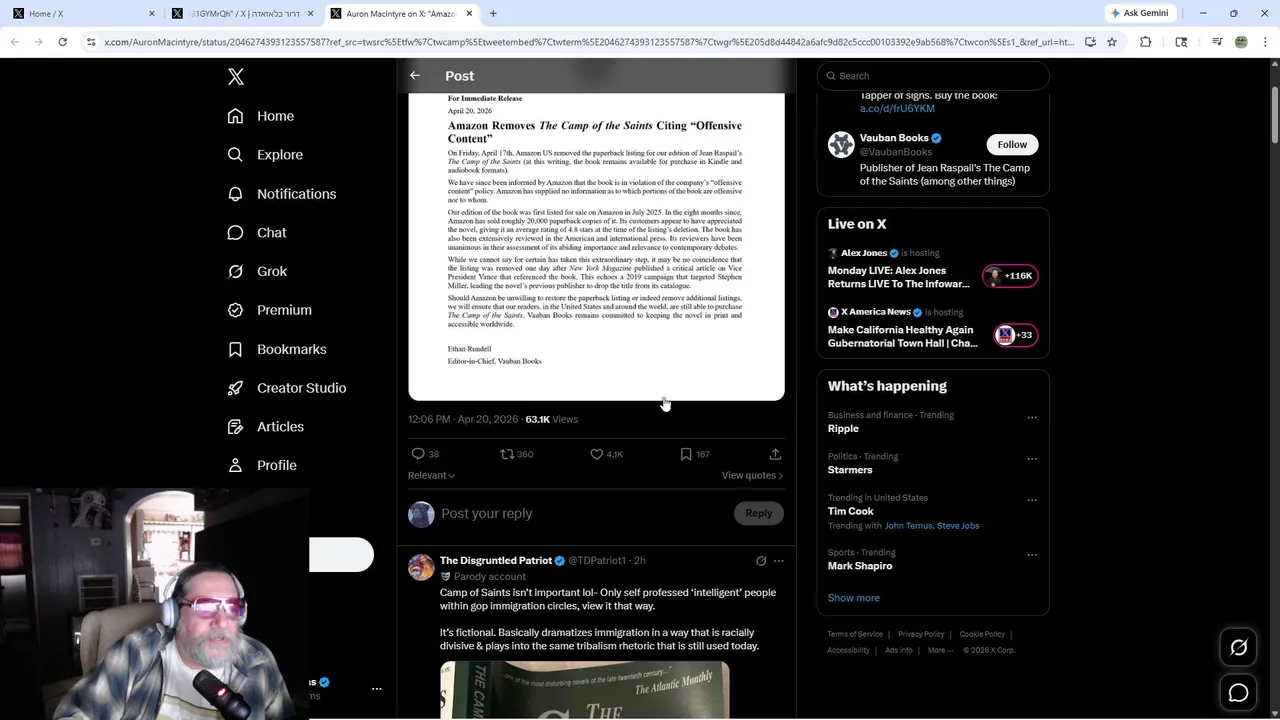Reload the page

[62, 42]
